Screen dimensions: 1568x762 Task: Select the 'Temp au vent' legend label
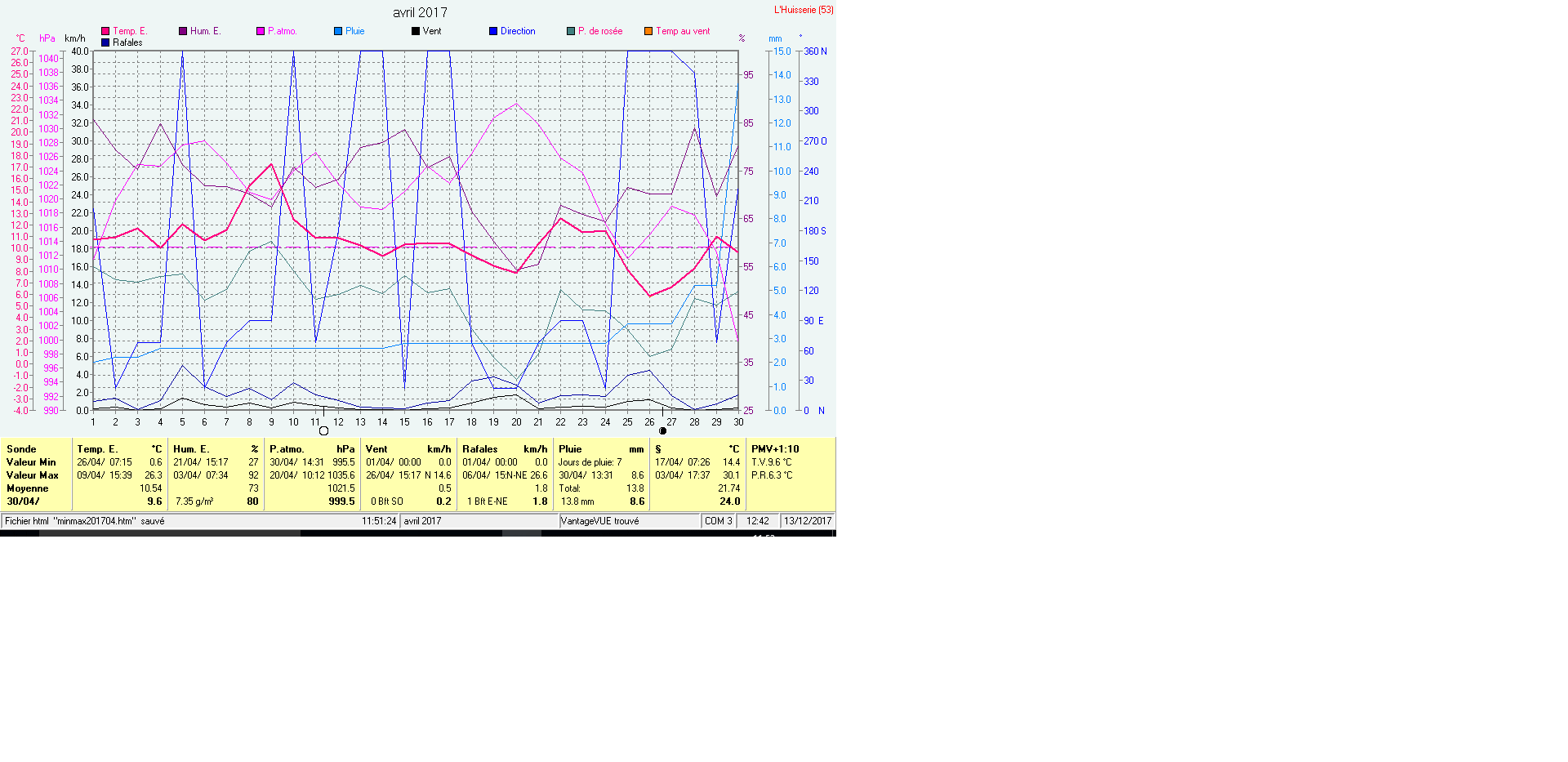click(683, 31)
